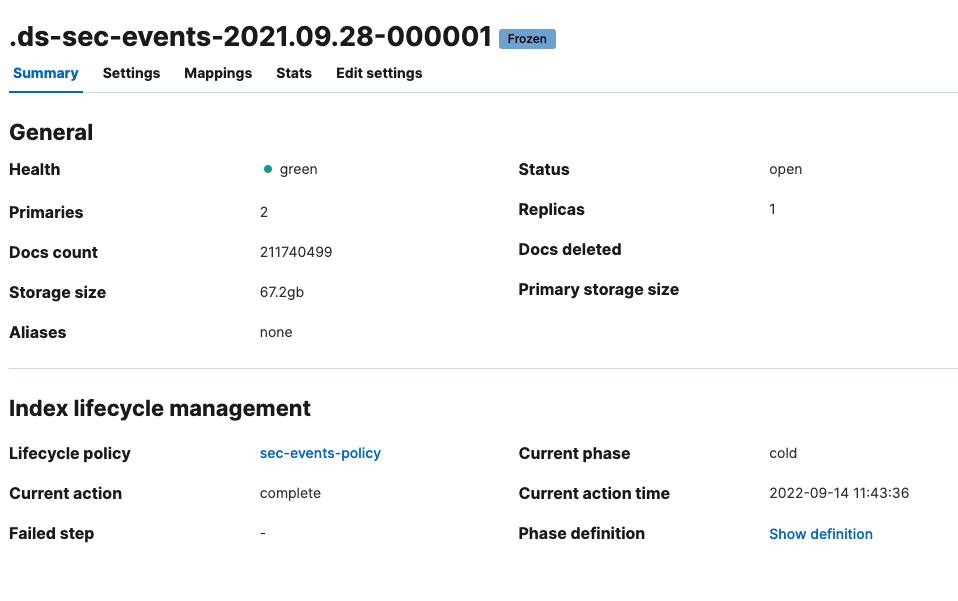
Task: View the Stats tab
Action: tap(294, 73)
